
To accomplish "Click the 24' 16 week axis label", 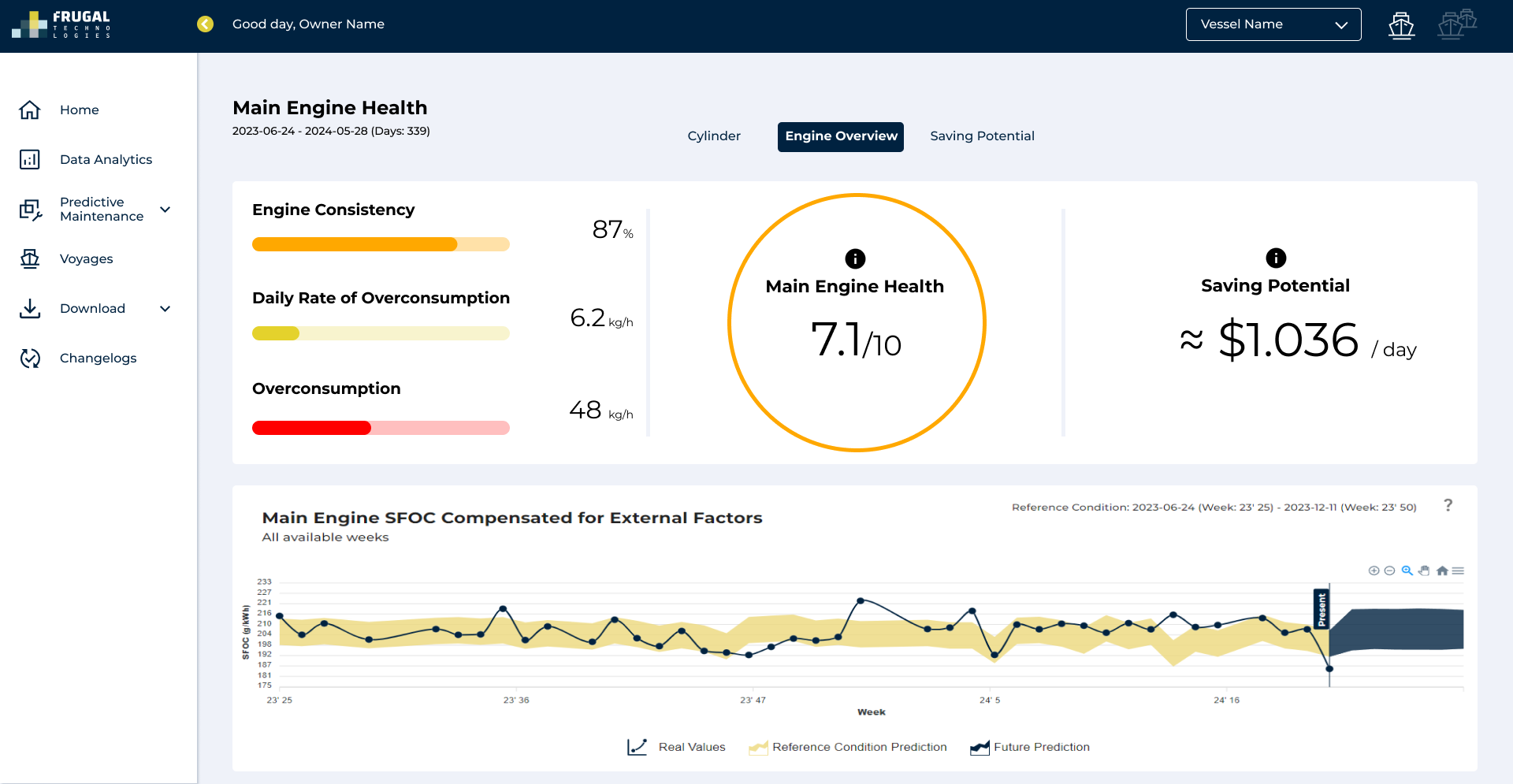I will tap(1226, 700).
